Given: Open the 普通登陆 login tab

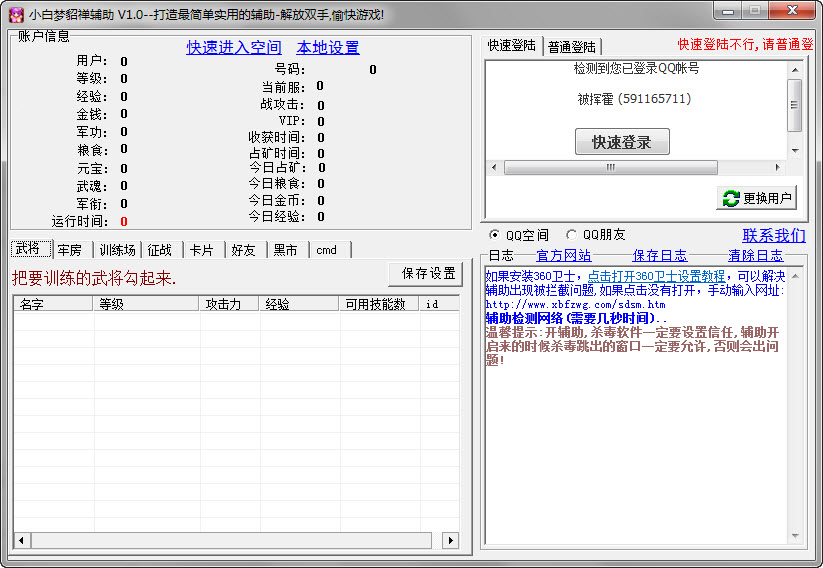Looking at the screenshot, I should 572,47.
